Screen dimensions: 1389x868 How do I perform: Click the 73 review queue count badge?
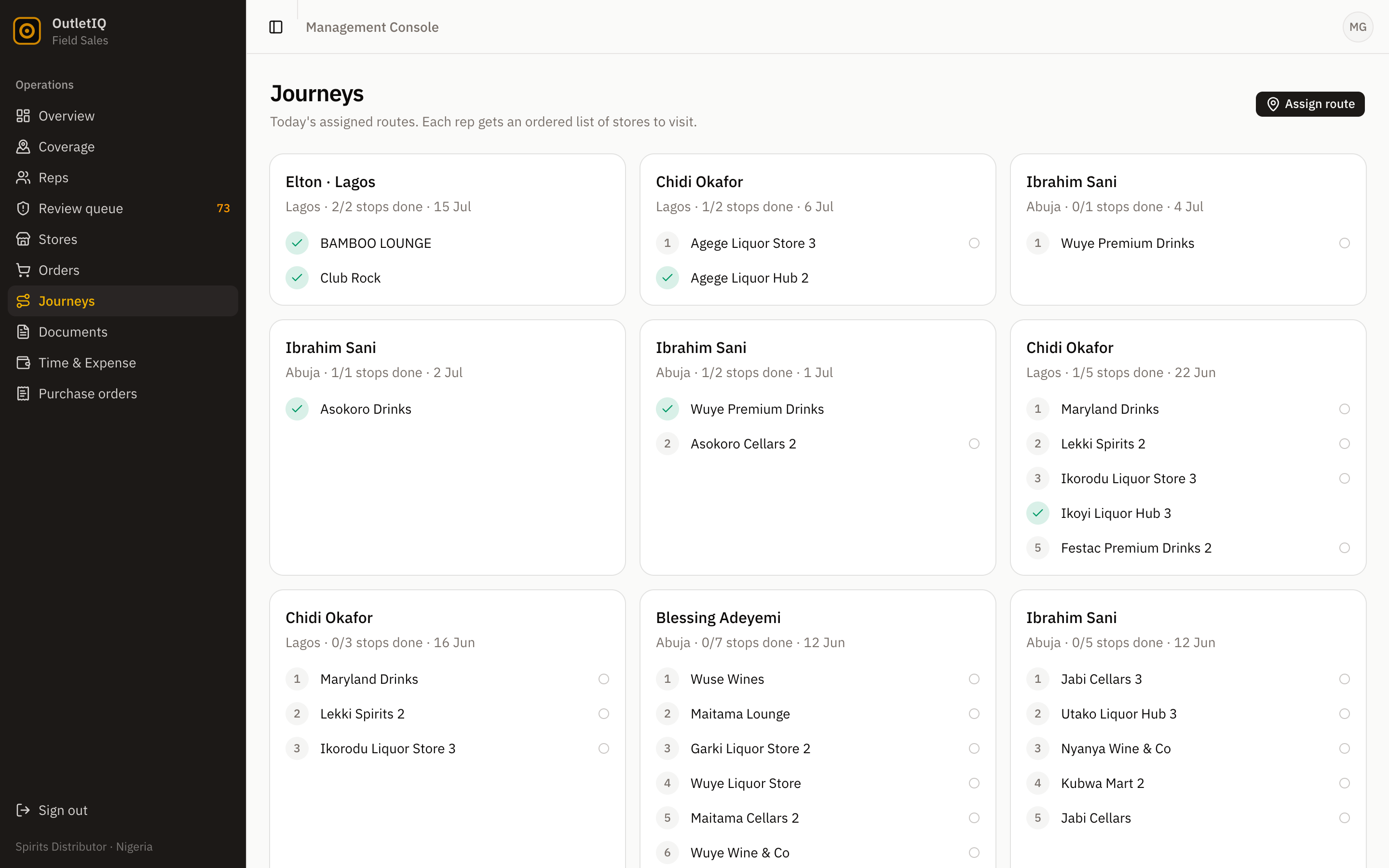[223, 208]
